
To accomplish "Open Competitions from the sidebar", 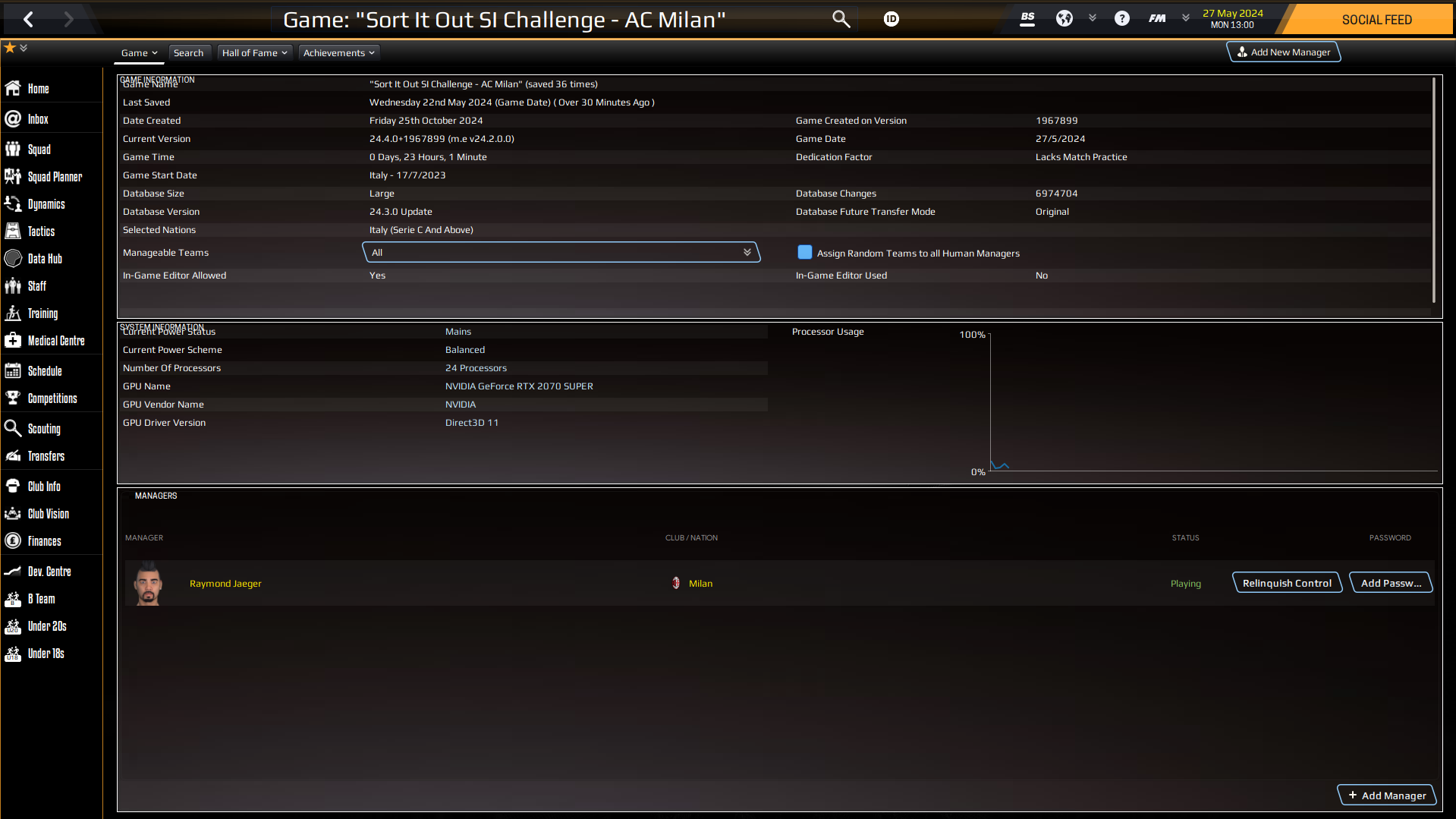I will 51,398.
